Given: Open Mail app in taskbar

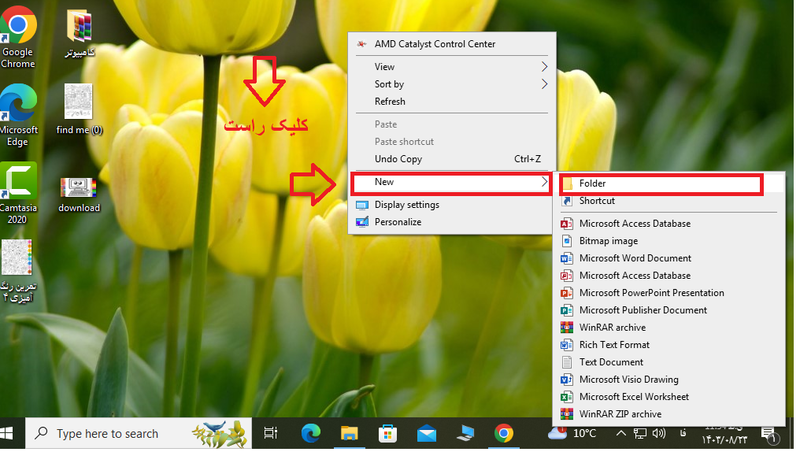Looking at the screenshot, I should pos(427,433).
